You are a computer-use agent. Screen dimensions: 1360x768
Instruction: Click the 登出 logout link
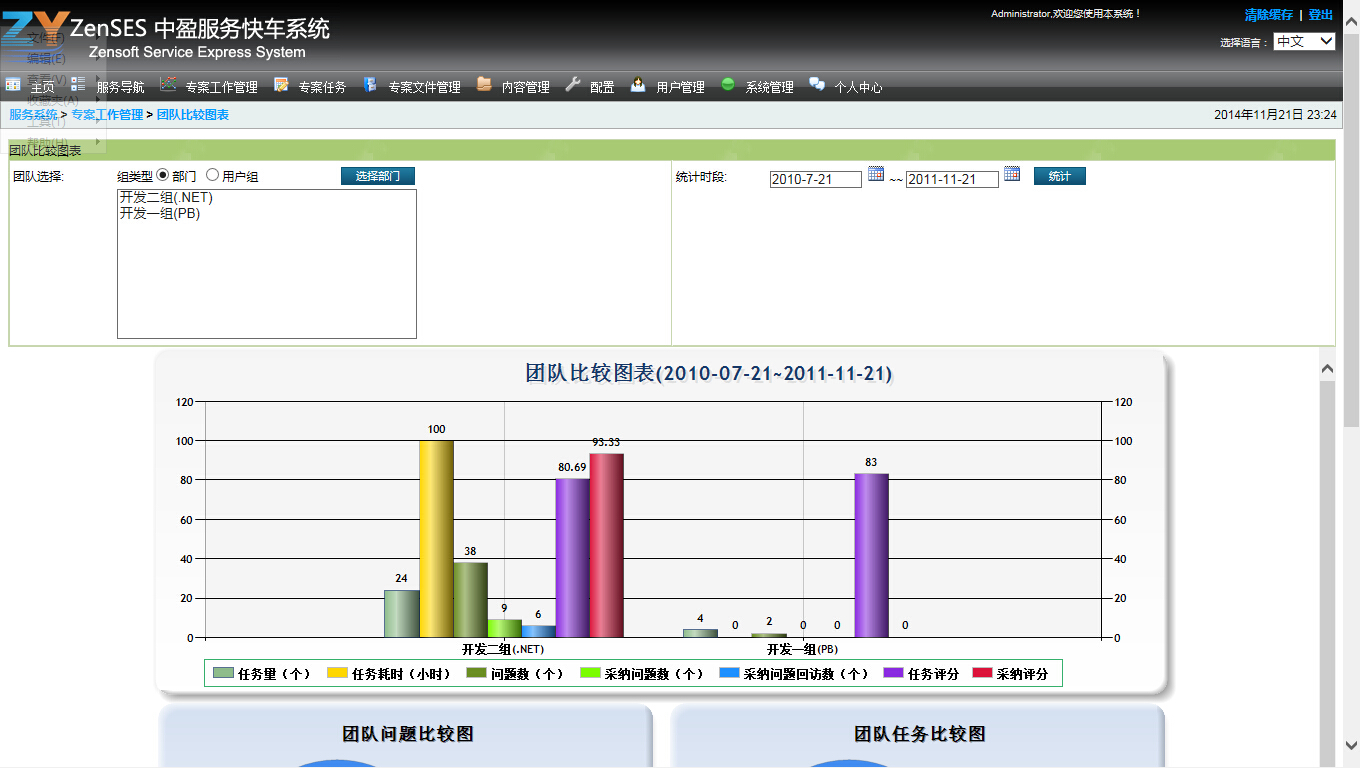pyautogui.click(x=1321, y=15)
